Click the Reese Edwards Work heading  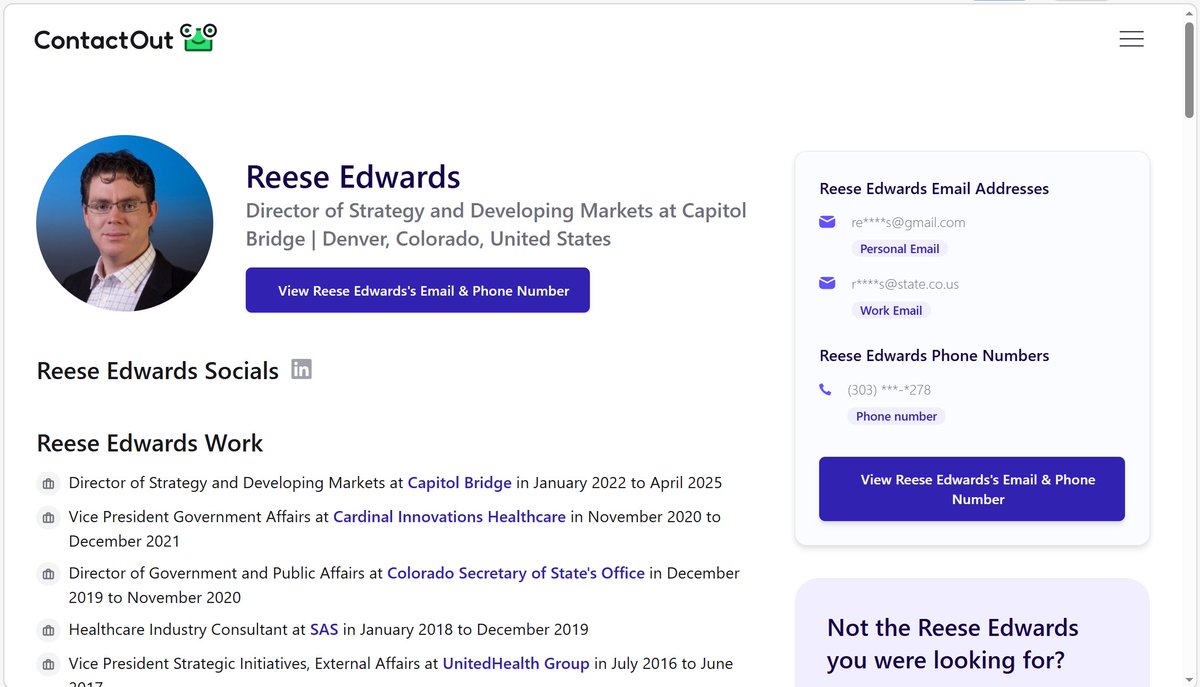click(150, 443)
